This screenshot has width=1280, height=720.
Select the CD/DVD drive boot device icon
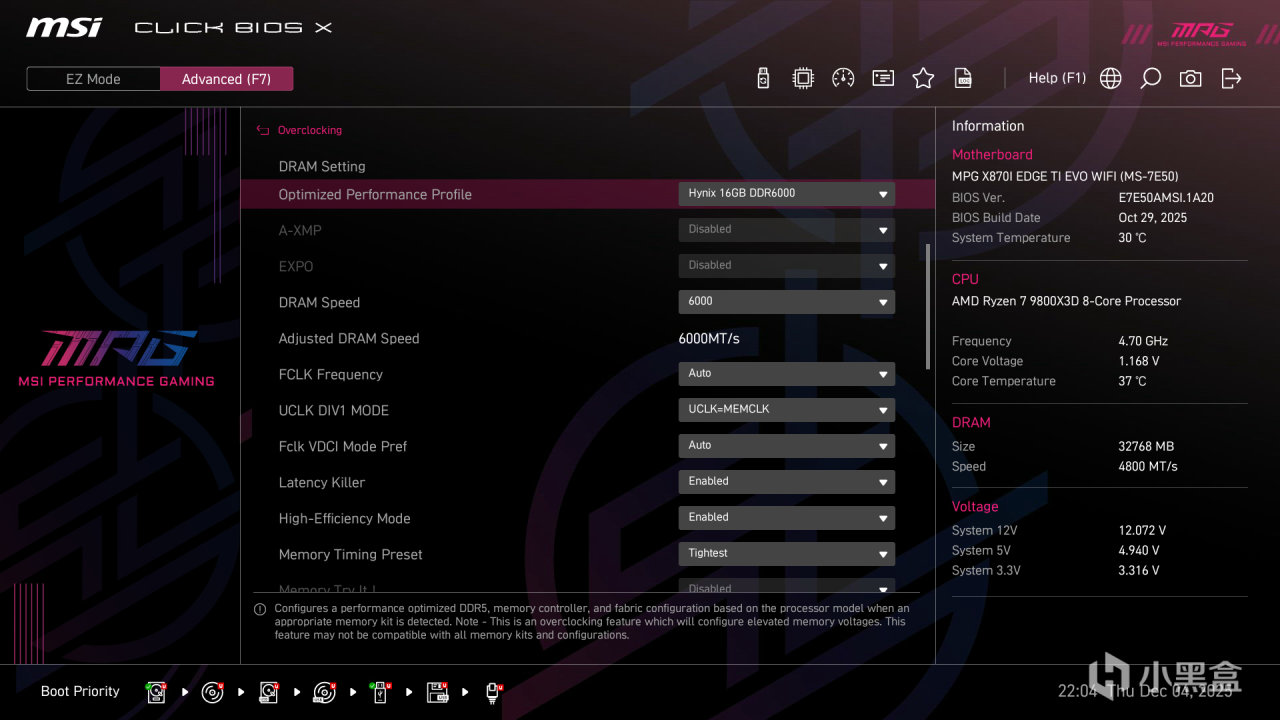[x=212, y=692]
